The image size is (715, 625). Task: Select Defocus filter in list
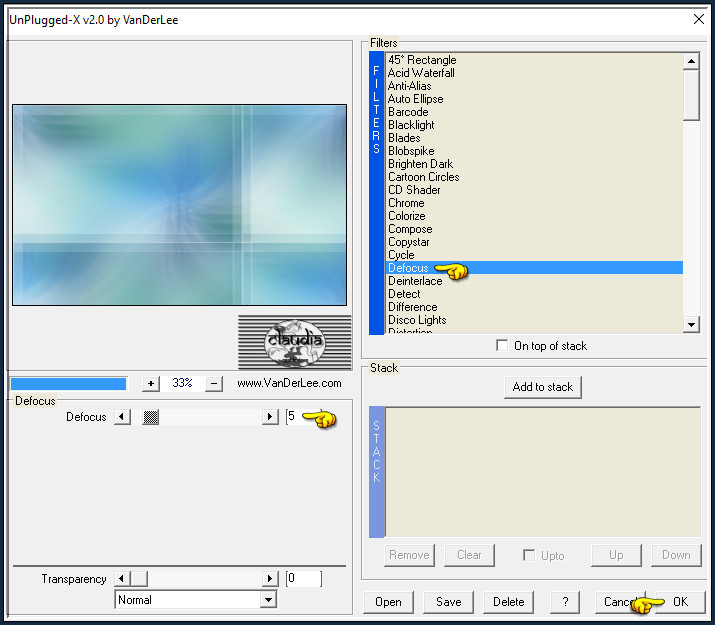pyautogui.click(x=534, y=268)
